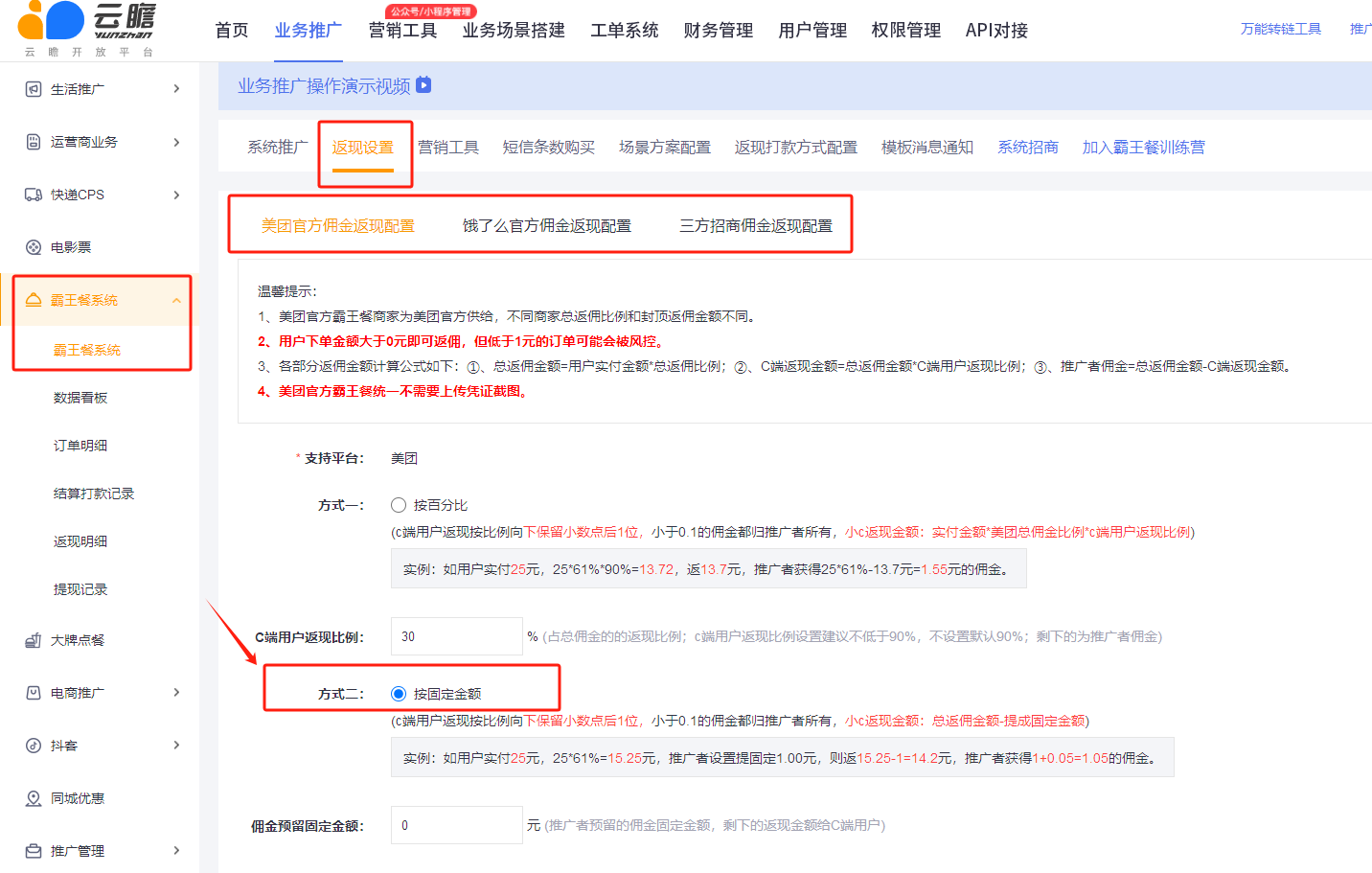Select 饿了么官方佣金返现配置 tab
The height and width of the screenshot is (873, 1372).
tap(547, 226)
